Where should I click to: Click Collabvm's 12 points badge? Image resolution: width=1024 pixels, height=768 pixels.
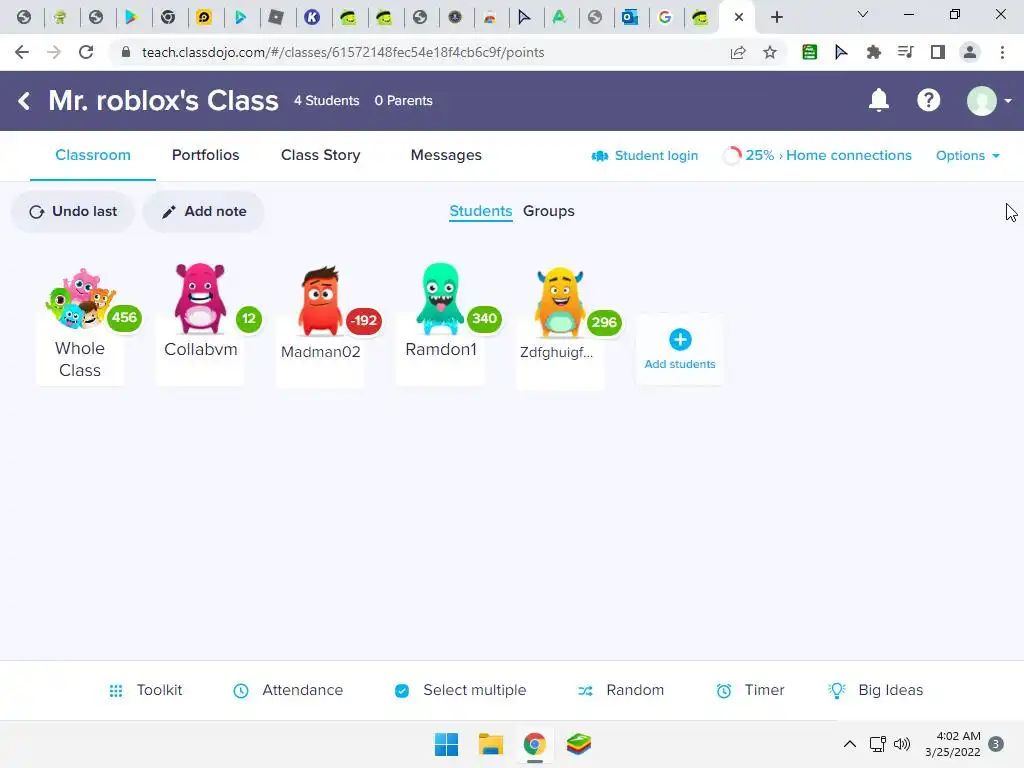[249, 319]
